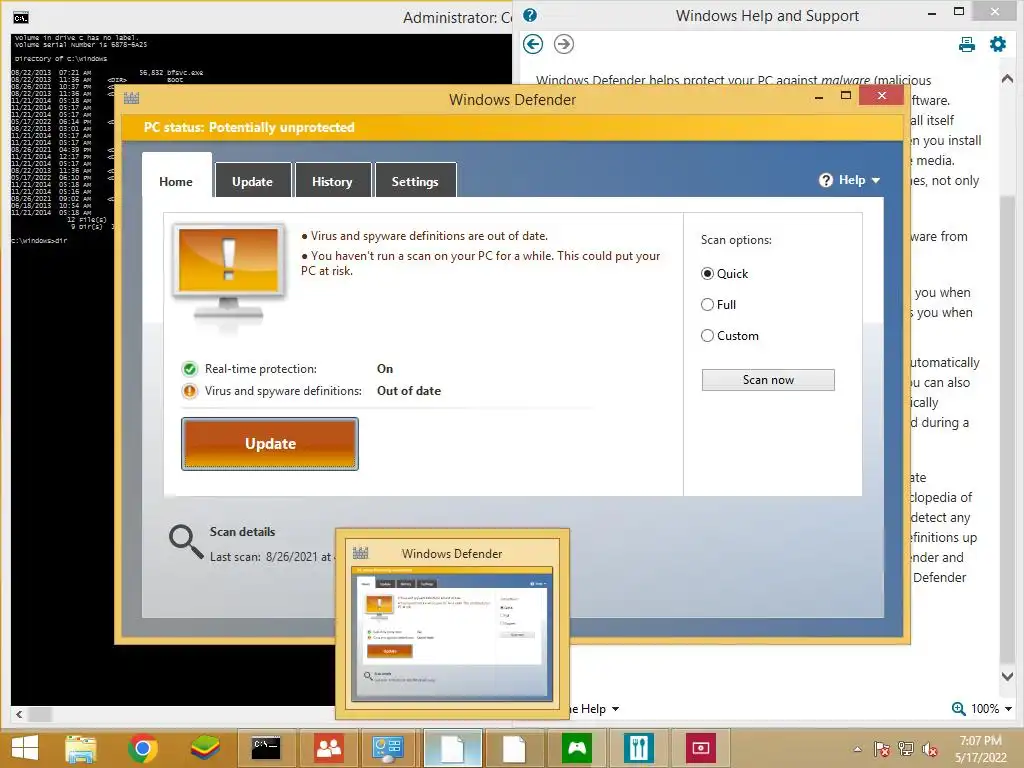Select the Quick scan option
The image size is (1024, 768).
click(x=707, y=274)
